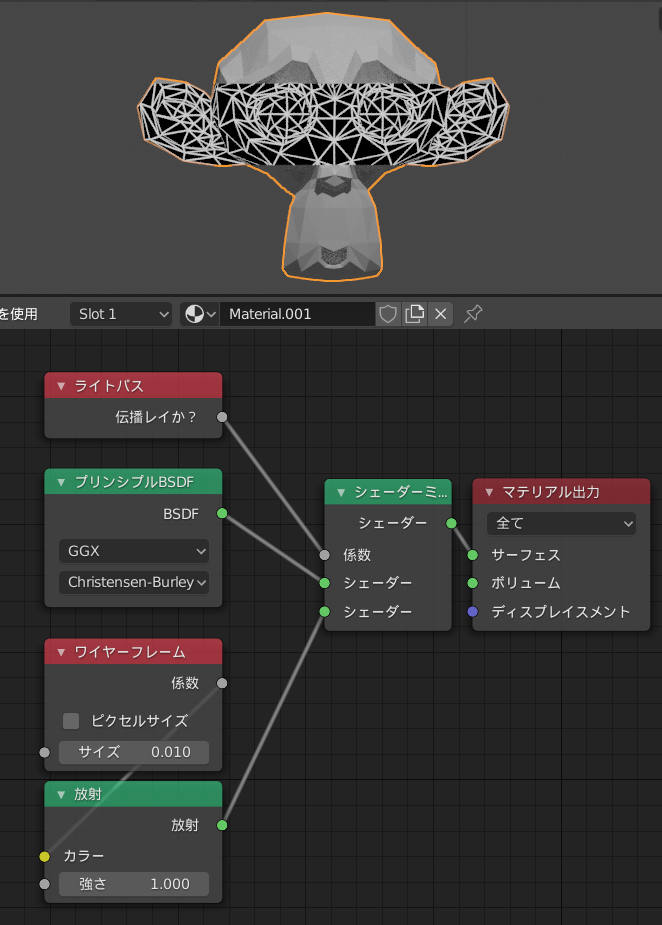Collapse the 放射 node
This screenshot has height=925, width=662.
[x=61, y=795]
